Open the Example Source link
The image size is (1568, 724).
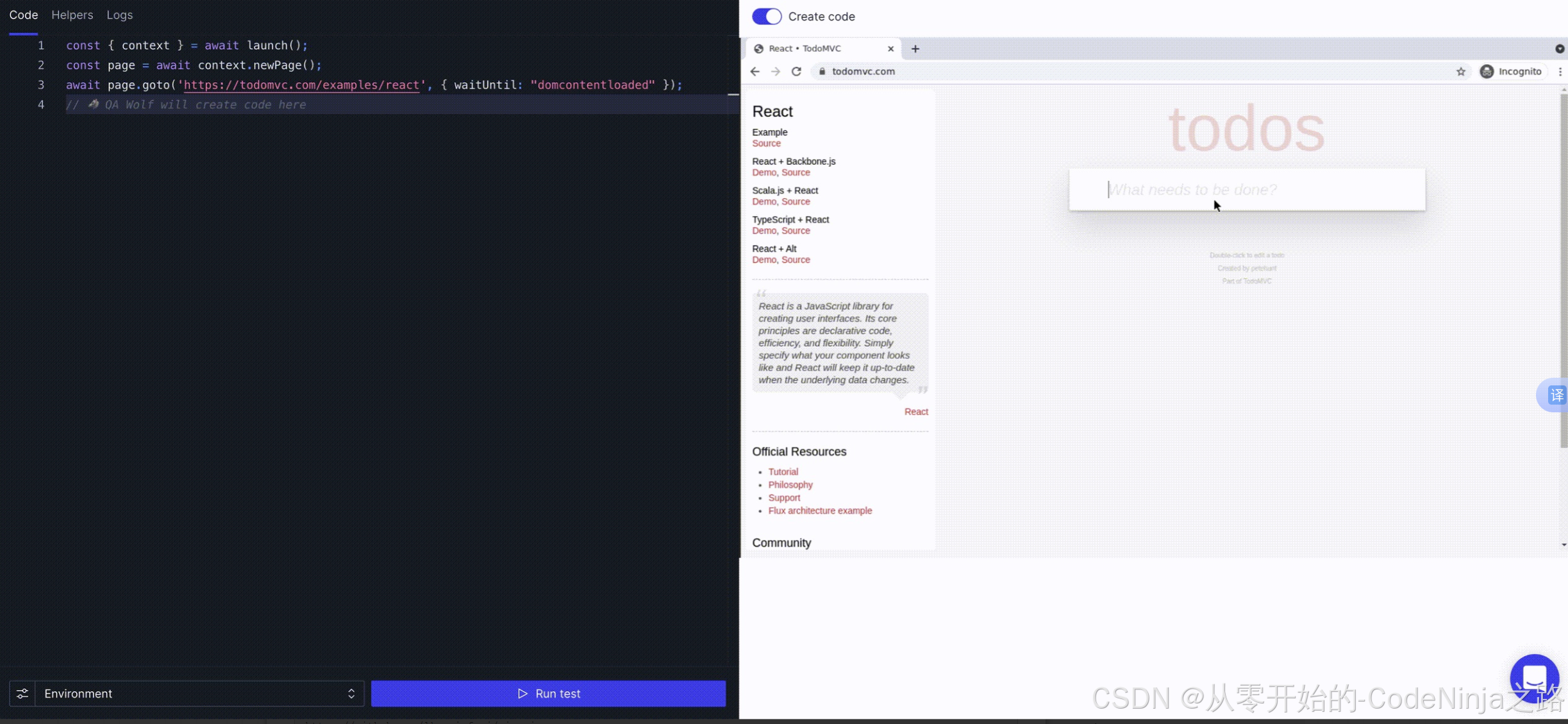pos(766,144)
